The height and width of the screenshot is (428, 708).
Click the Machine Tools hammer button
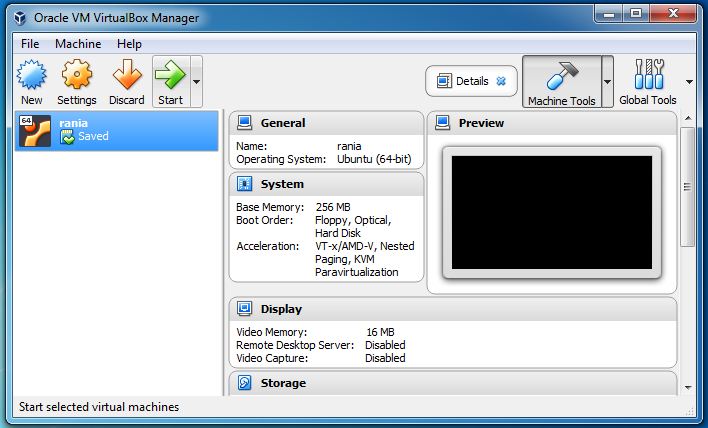(x=562, y=82)
